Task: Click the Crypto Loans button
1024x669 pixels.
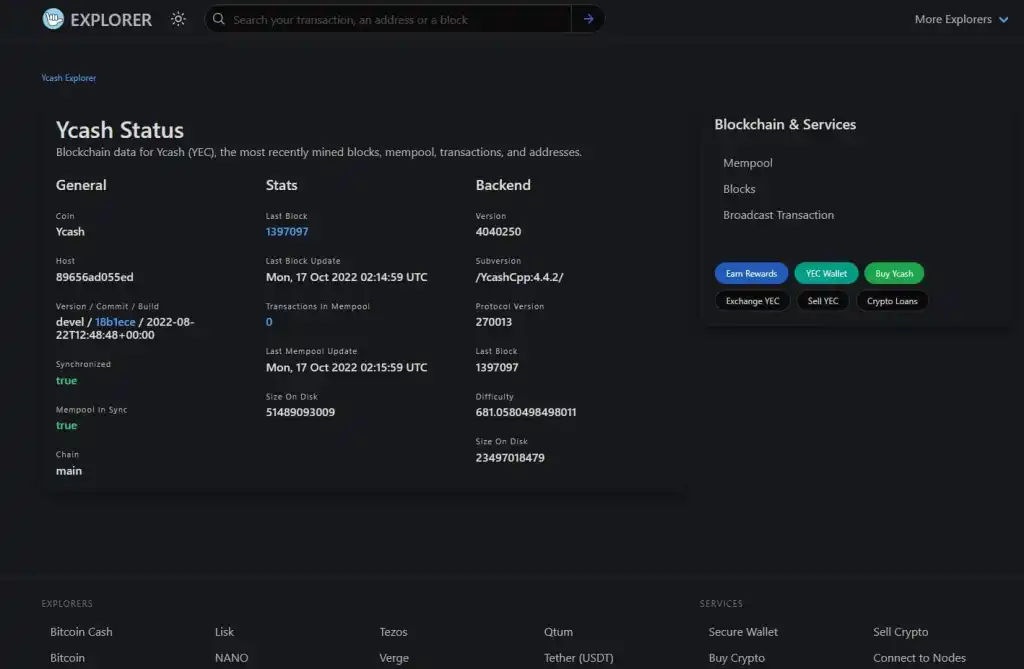Action: (892, 301)
